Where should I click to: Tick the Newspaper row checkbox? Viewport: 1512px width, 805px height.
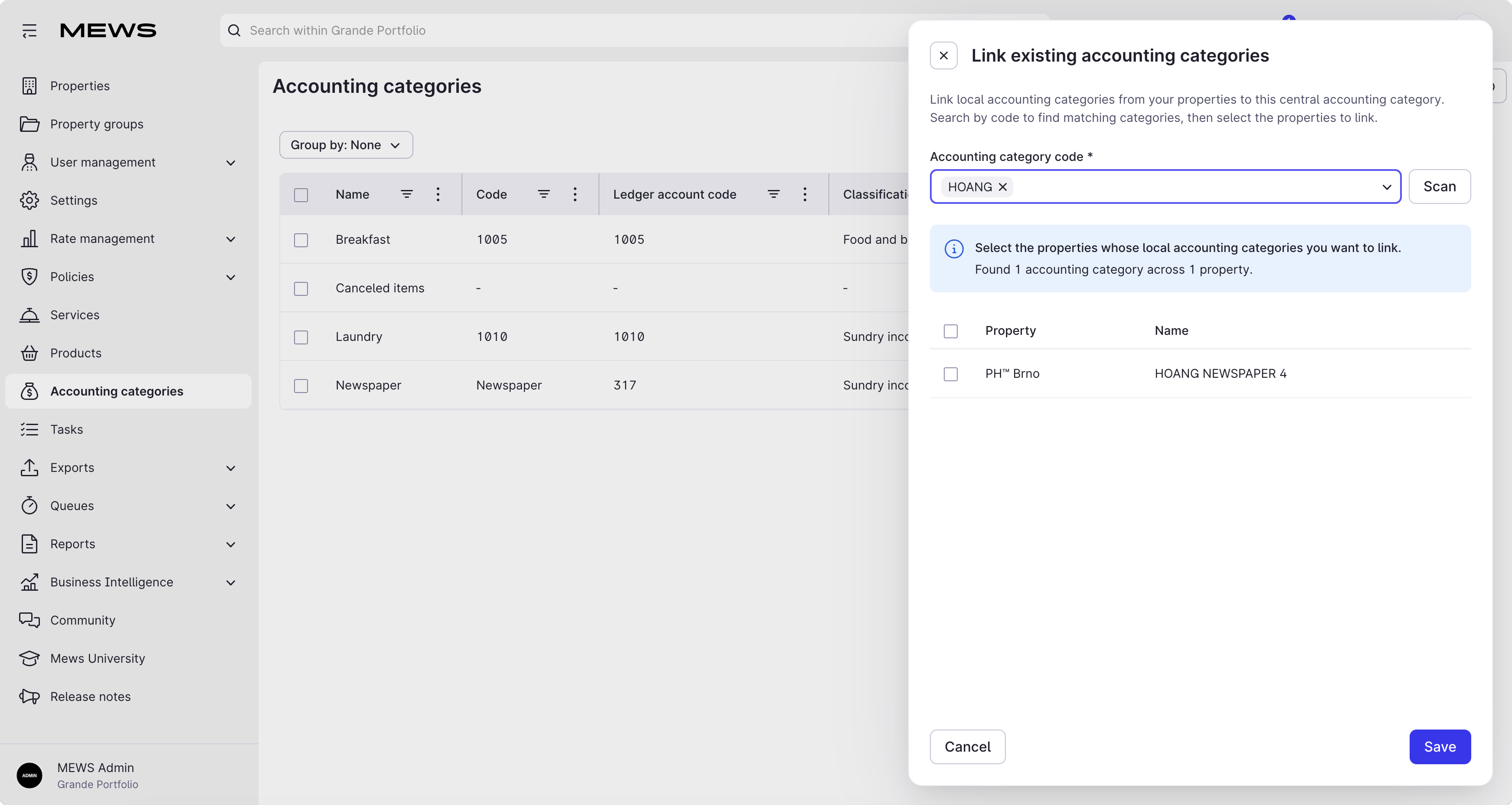click(x=301, y=386)
